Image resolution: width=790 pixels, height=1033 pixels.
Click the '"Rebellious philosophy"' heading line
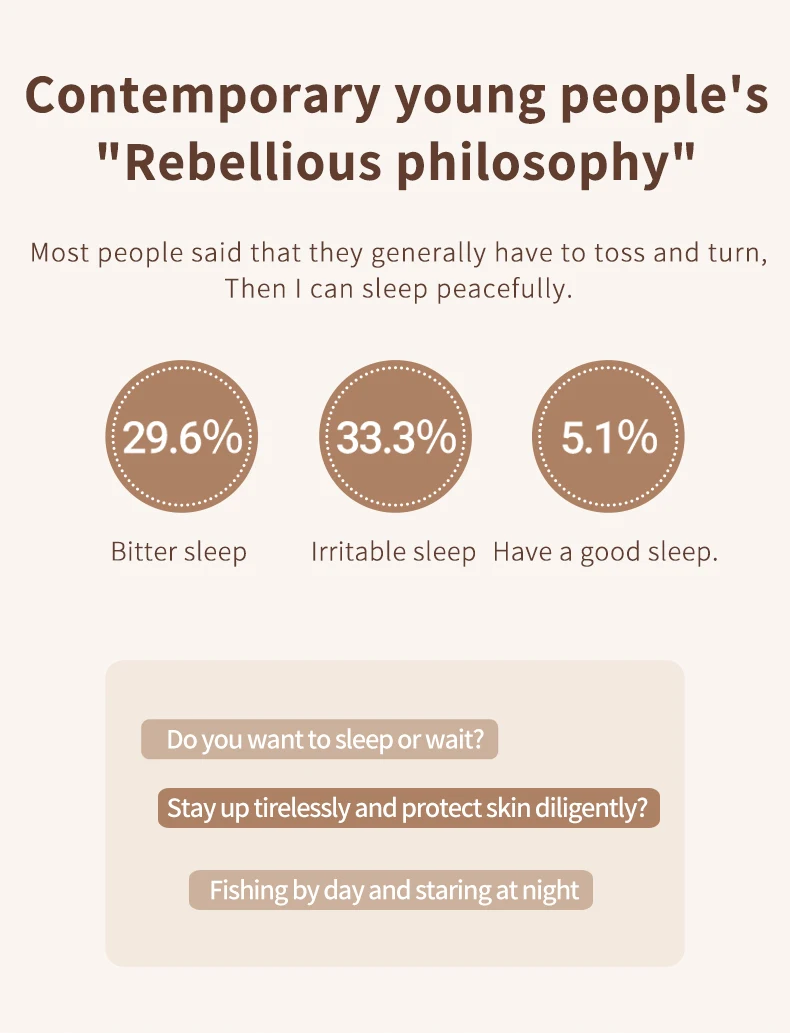pyautogui.click(x=396, y=164)
